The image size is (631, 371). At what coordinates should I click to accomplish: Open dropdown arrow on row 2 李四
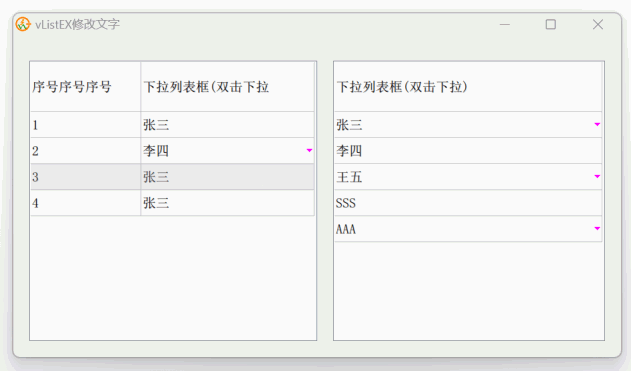[x=309, y=150]
